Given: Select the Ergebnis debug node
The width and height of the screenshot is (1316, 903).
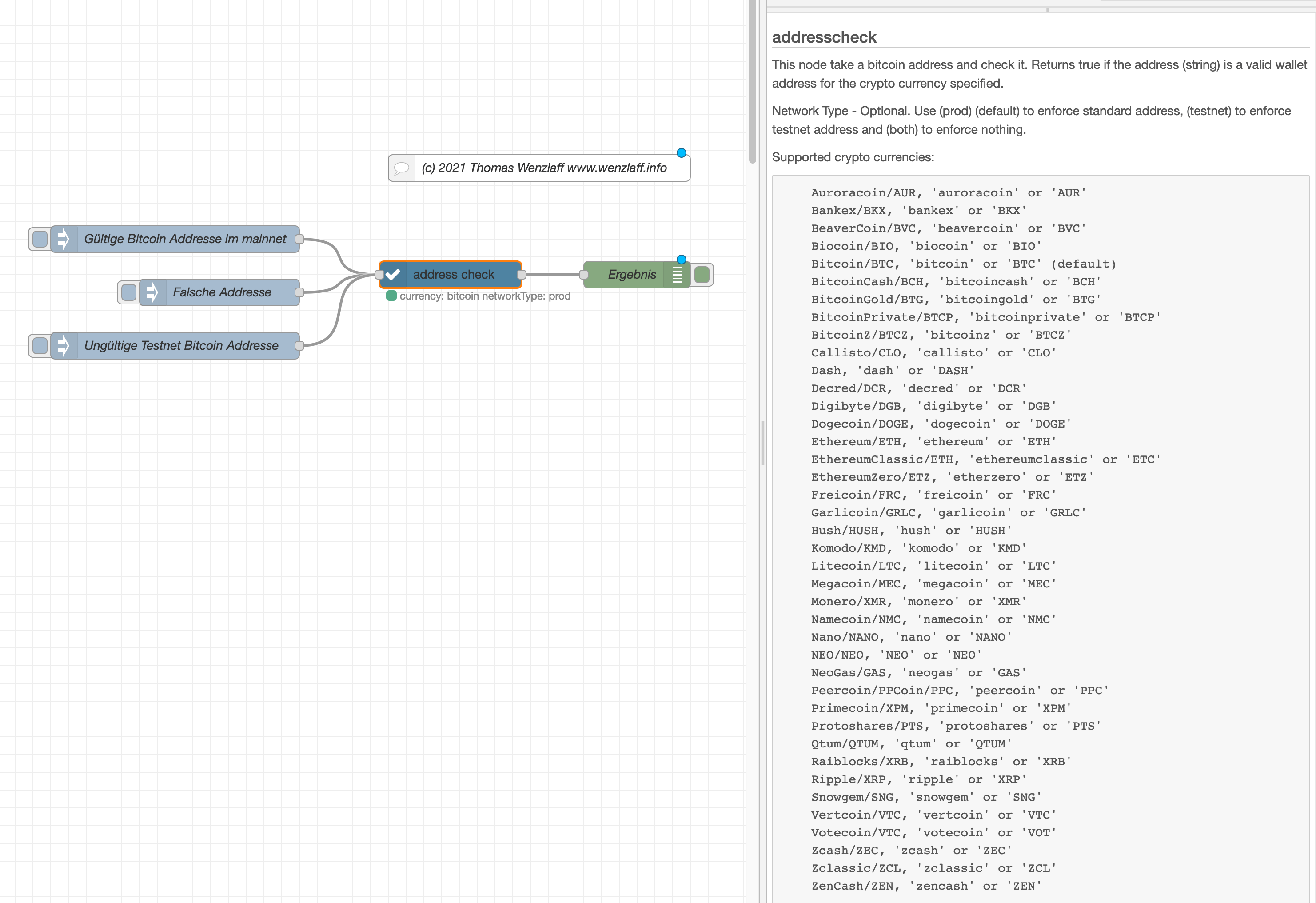Looking at the screenshot, I should click(x=631, y=274).
